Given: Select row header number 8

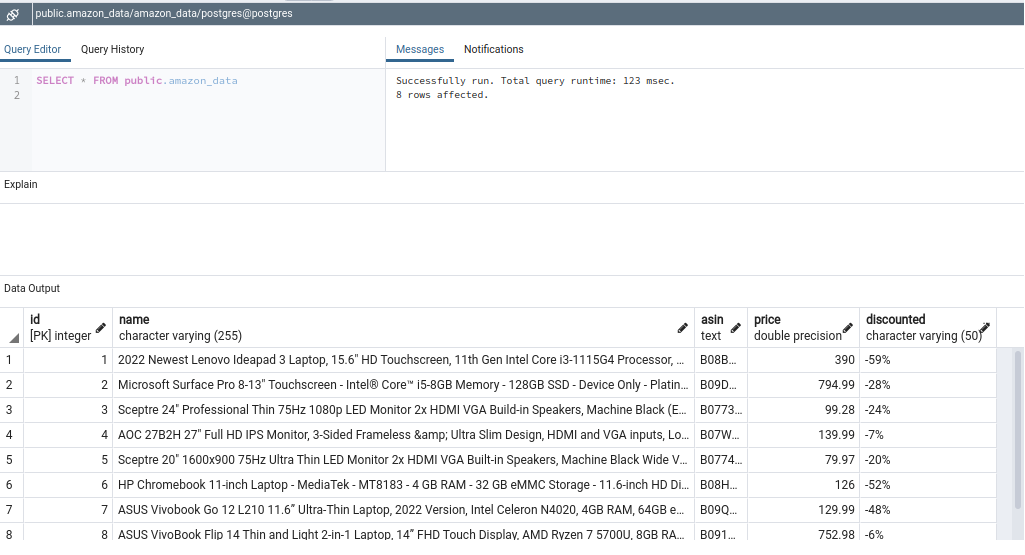Looking at the screenshot, I should pos(12,533).
